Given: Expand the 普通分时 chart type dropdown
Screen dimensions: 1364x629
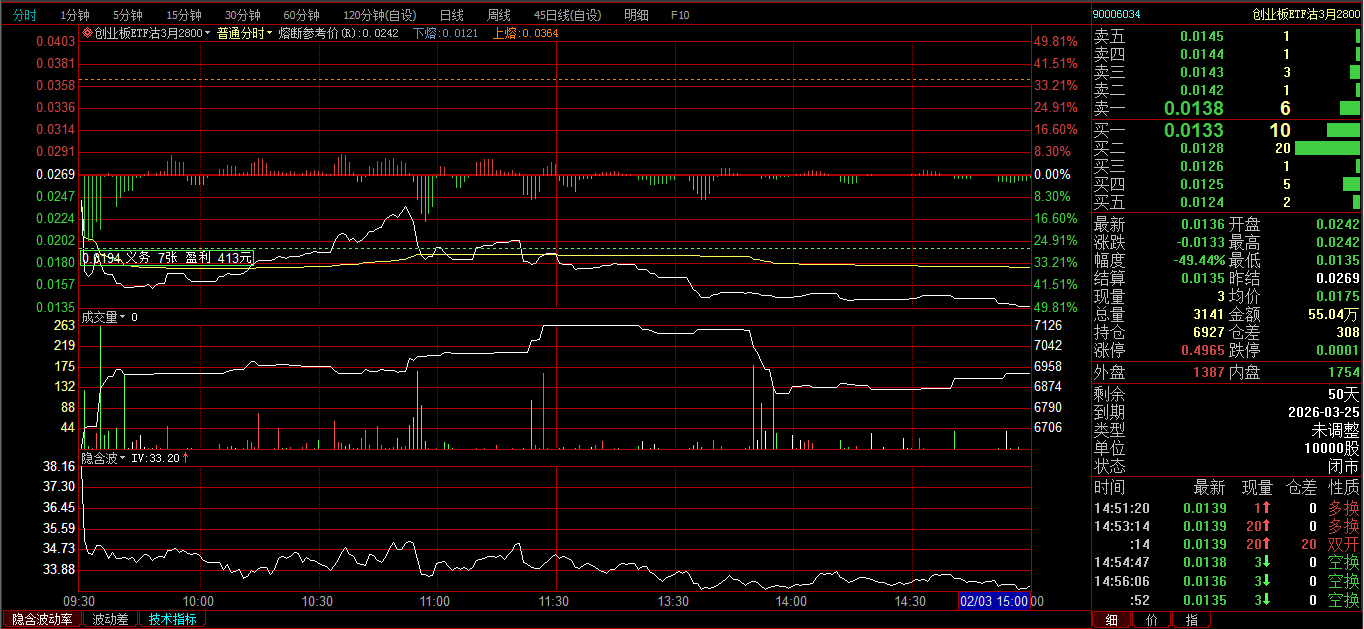Looking at the screenshot, I should click(270, 33).
